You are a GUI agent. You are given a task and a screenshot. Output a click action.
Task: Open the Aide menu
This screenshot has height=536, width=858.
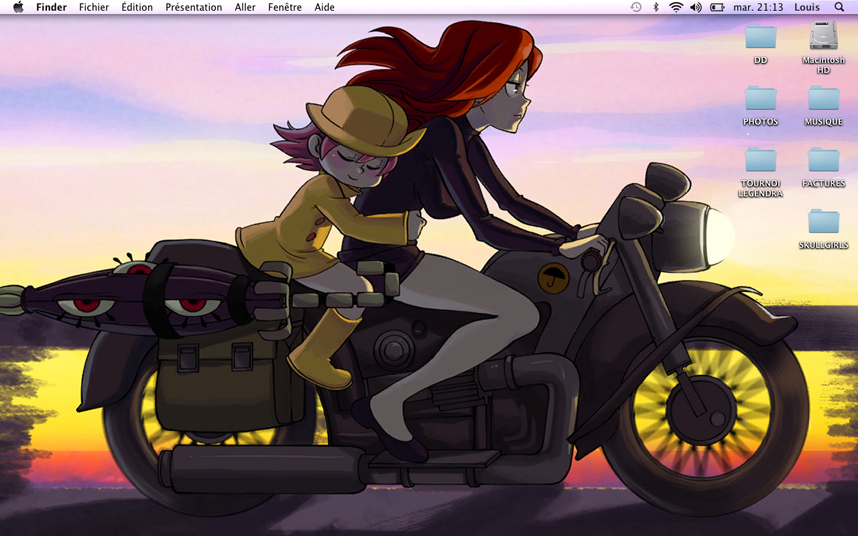tap(324, 7)
